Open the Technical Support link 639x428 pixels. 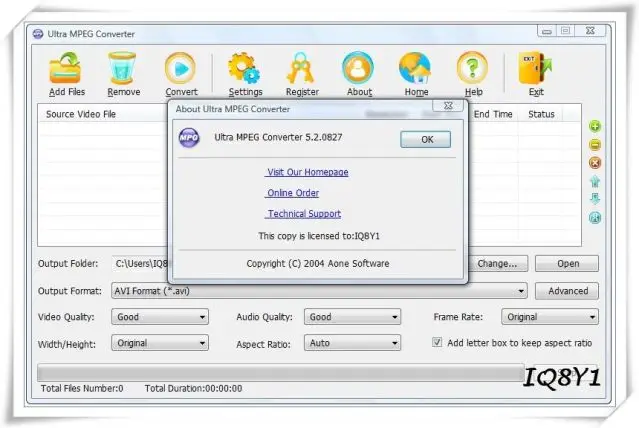[x=303, y=214]
